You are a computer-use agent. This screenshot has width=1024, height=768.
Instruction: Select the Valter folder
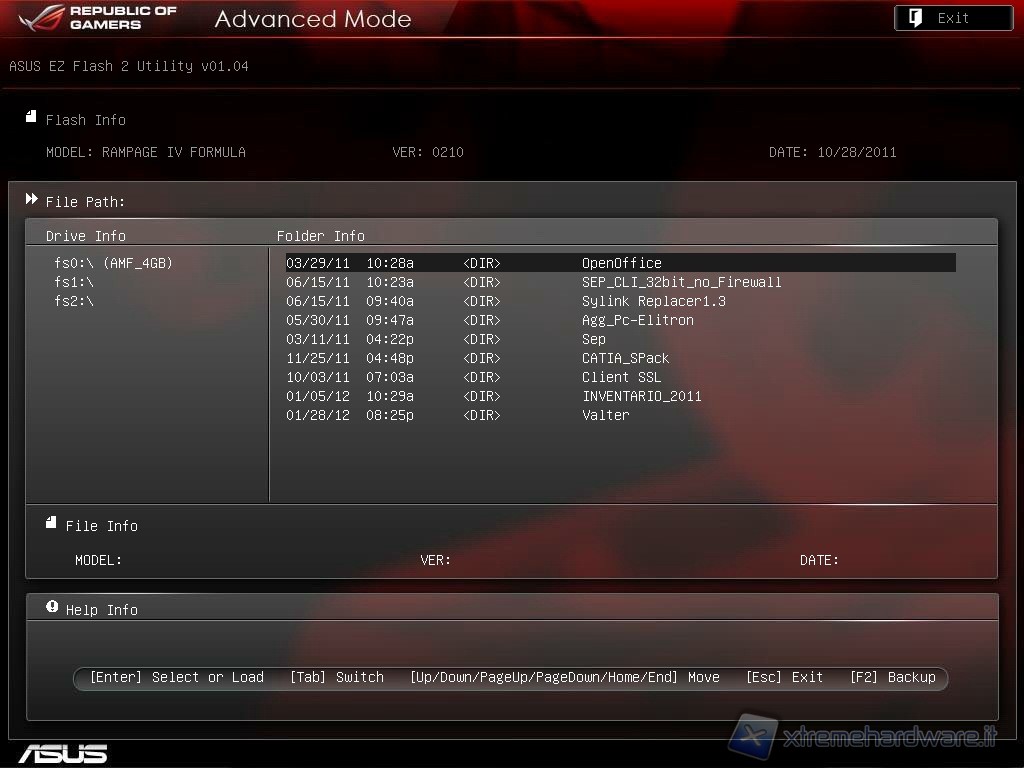[605, 415]
